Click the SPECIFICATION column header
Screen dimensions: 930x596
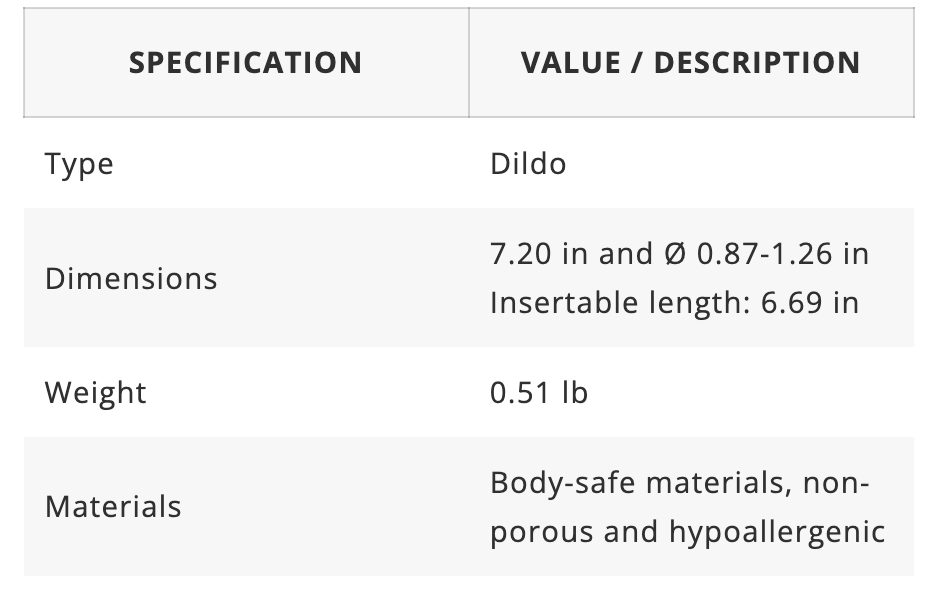[x=245, y=63]
